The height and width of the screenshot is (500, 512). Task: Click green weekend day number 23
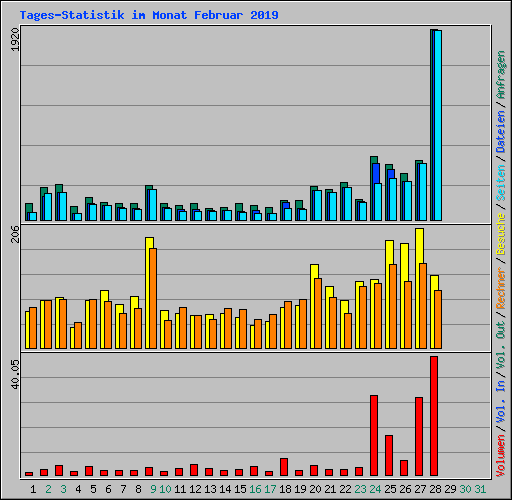(360, 489)
